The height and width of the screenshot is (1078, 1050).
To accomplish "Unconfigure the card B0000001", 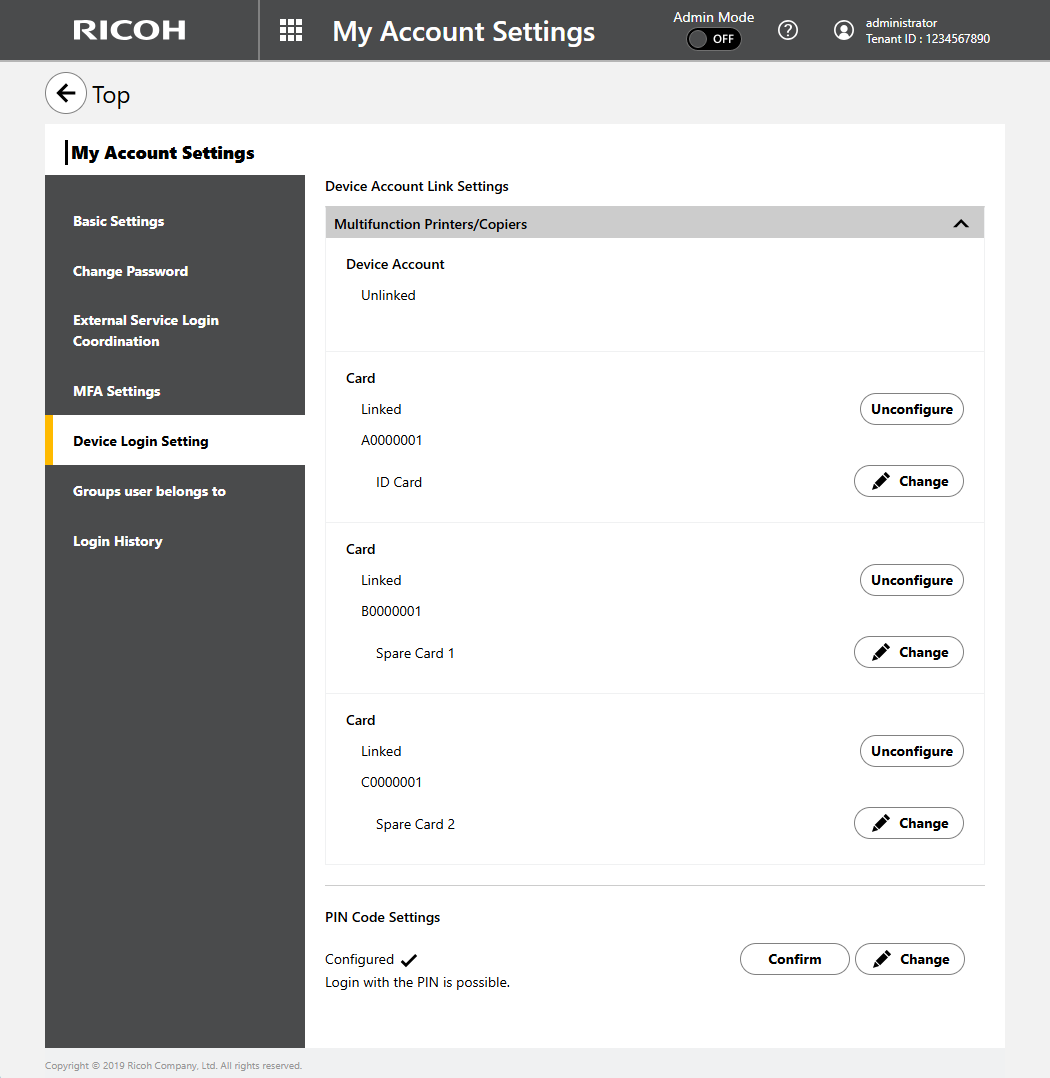I will click(911, 580).
